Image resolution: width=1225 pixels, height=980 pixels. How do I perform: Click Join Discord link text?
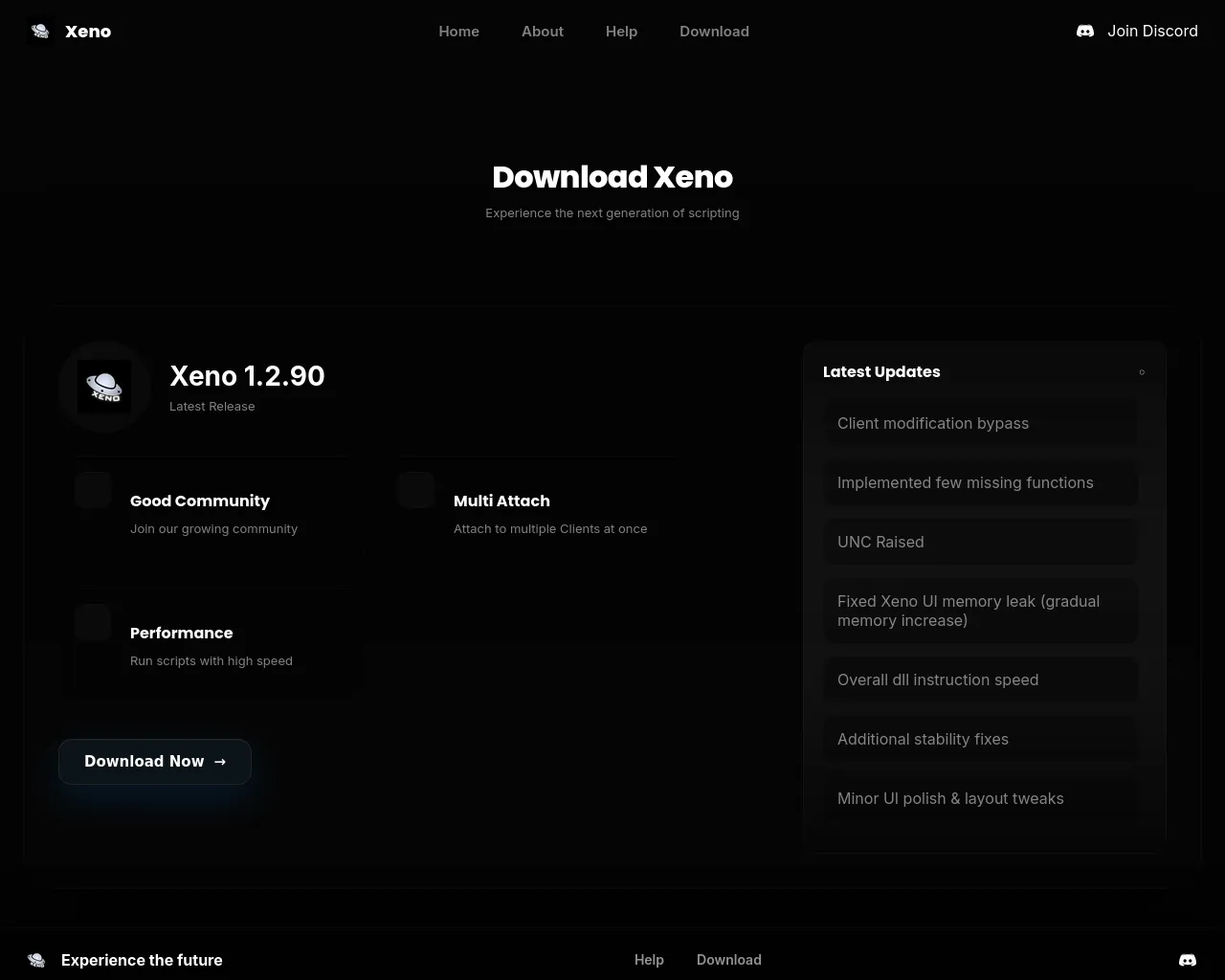pyautogui.click(x=1152, y=32)
